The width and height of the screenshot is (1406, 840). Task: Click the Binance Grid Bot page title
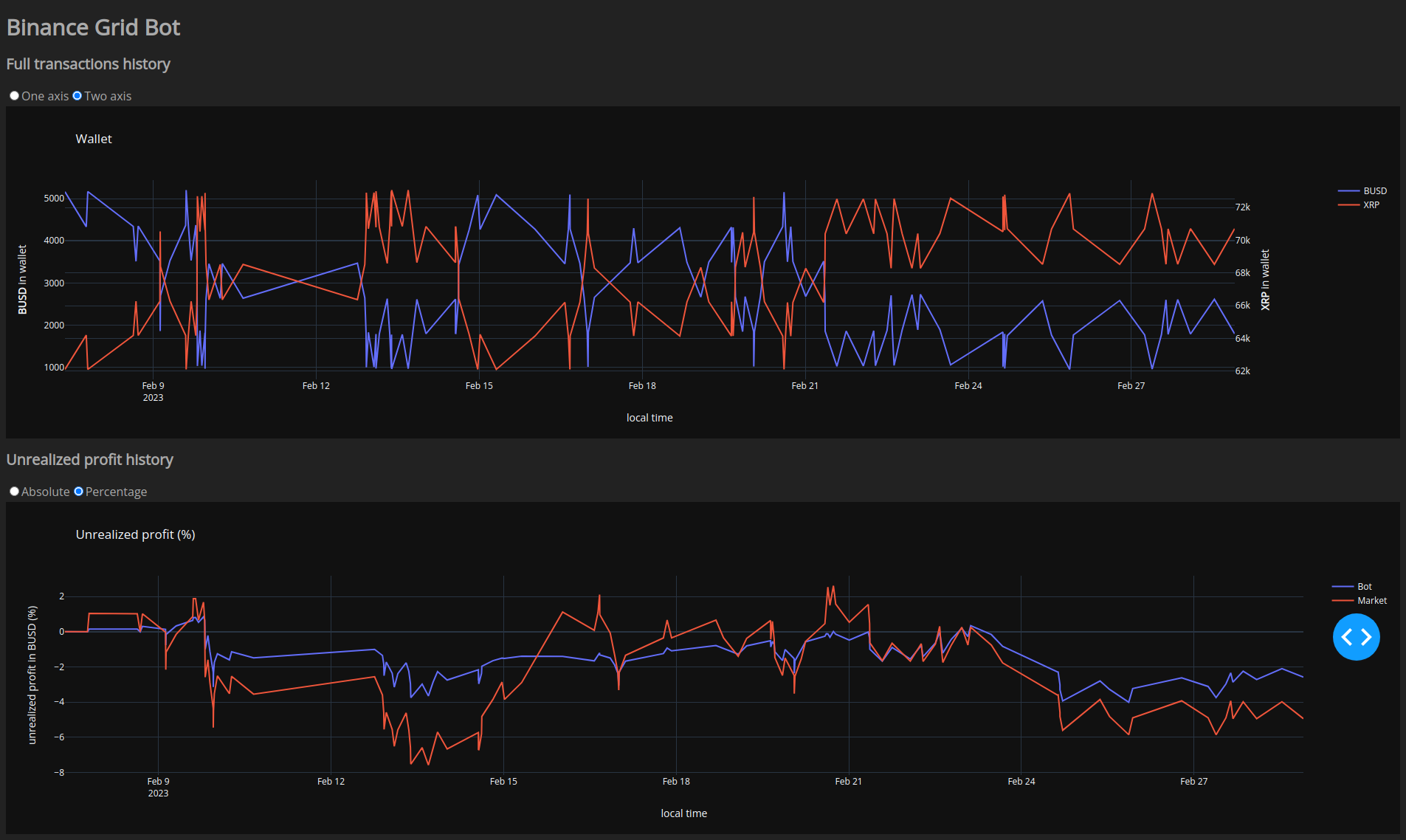click(93, 27)
